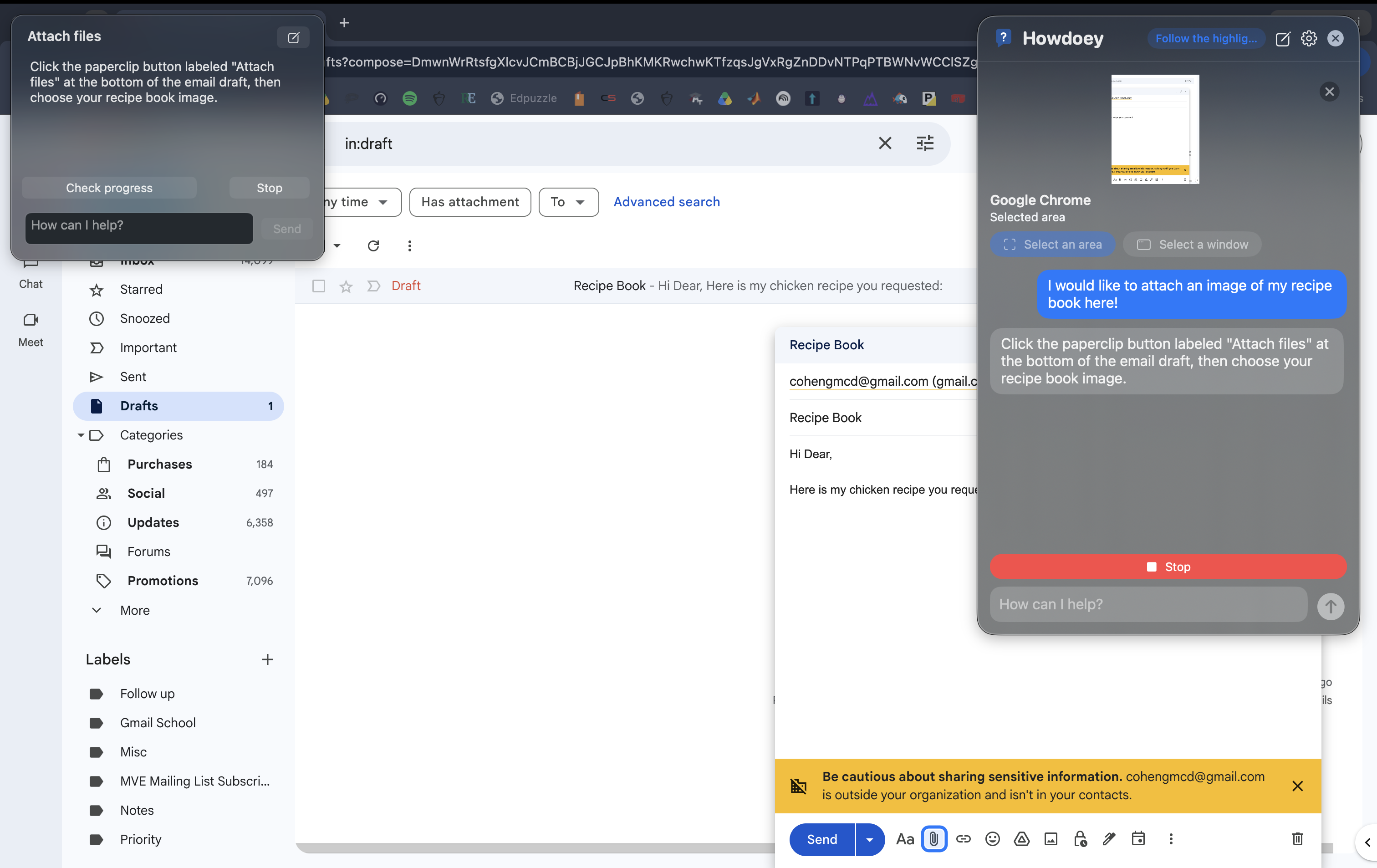Click the Spotify bookmark icon
Screen dimensions: 1377x868
pos(409,98)
